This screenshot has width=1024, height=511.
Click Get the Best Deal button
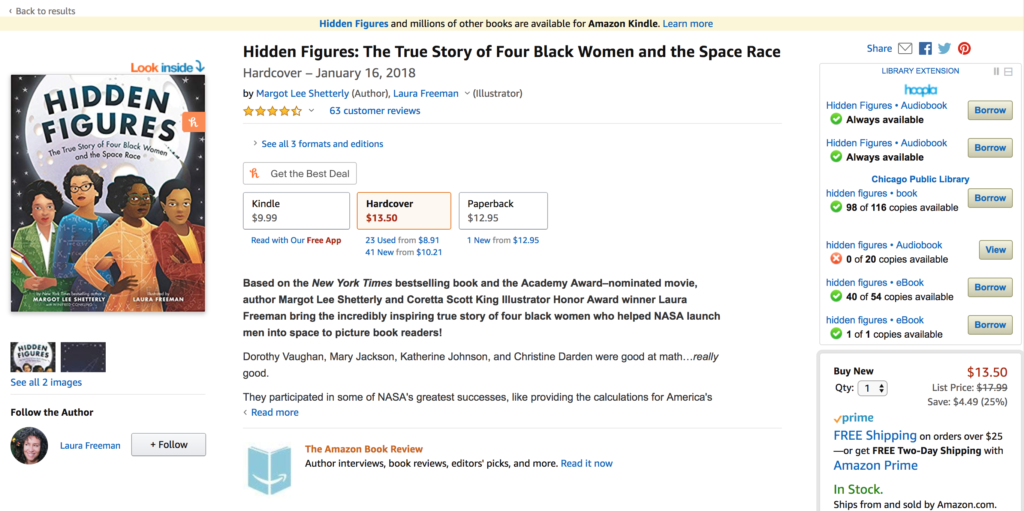pos(300,174)
